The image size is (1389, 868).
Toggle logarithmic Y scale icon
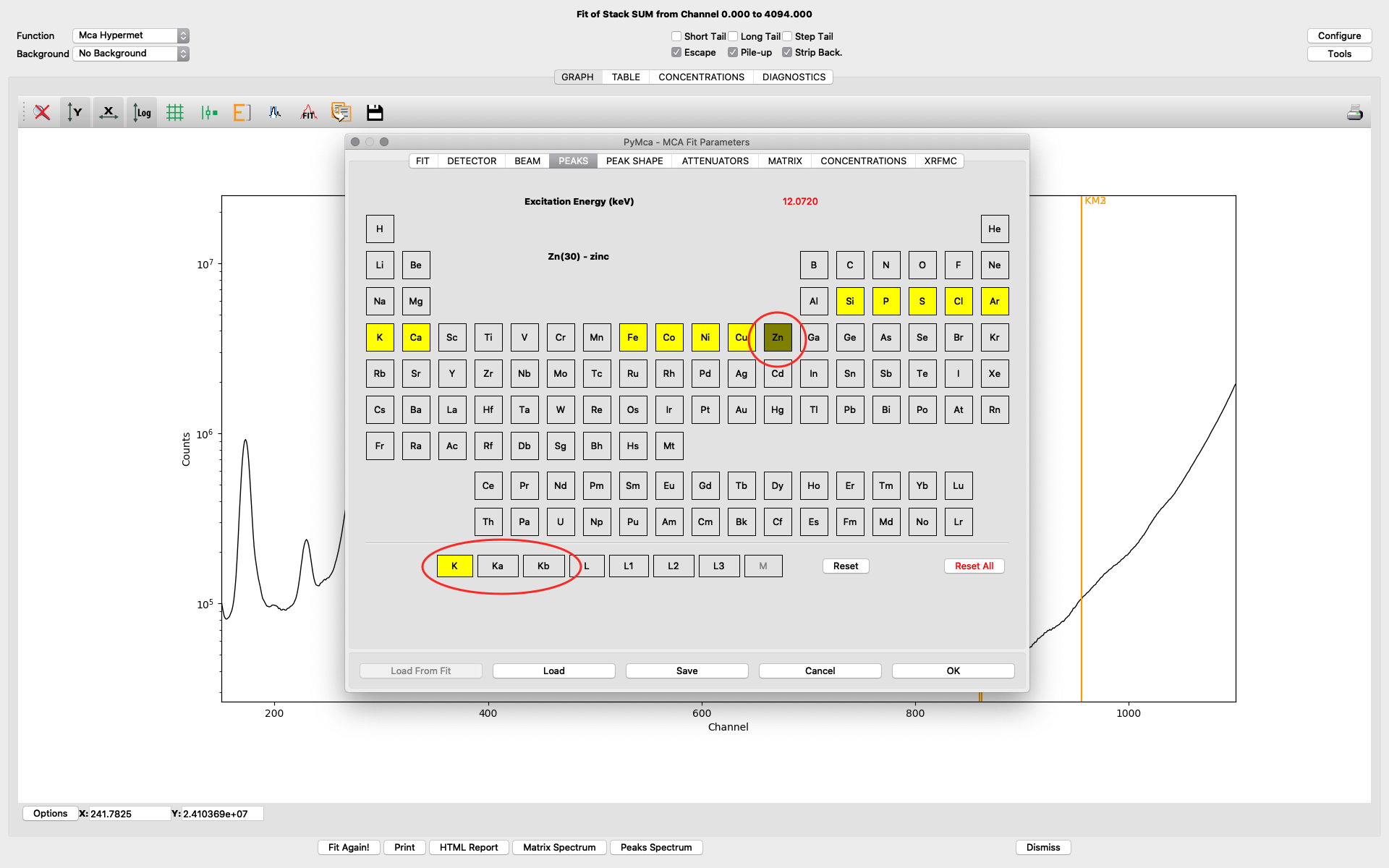[x=142, y=112]
